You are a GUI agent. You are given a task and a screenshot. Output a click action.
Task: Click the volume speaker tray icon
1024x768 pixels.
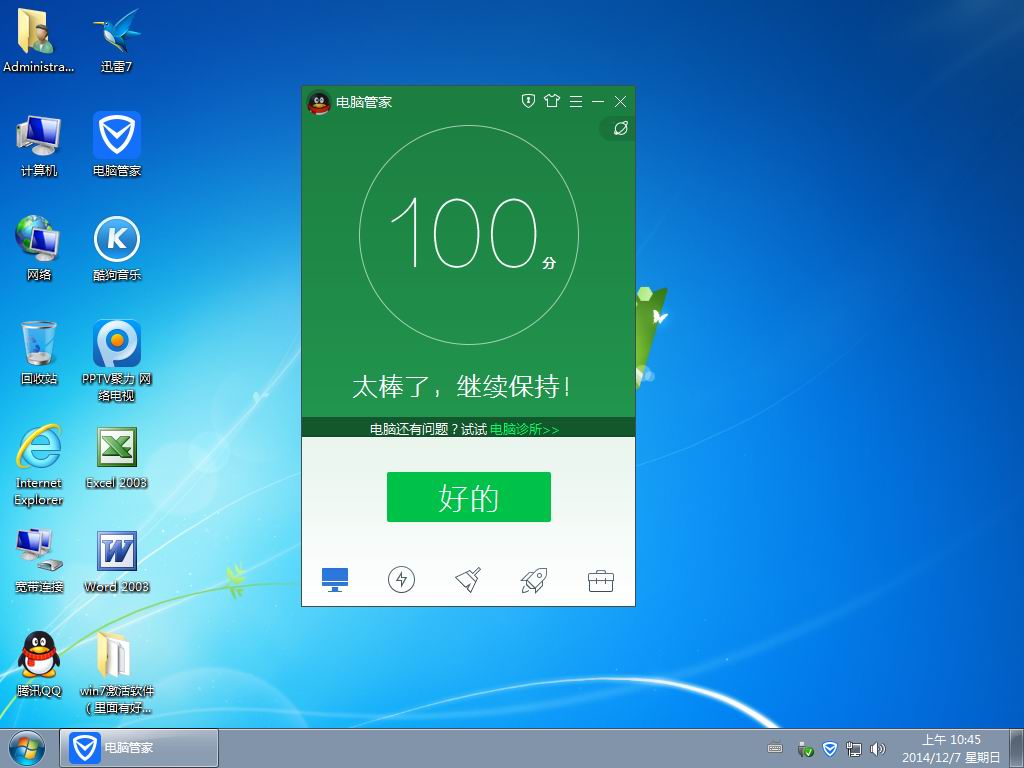click(878, 748)
